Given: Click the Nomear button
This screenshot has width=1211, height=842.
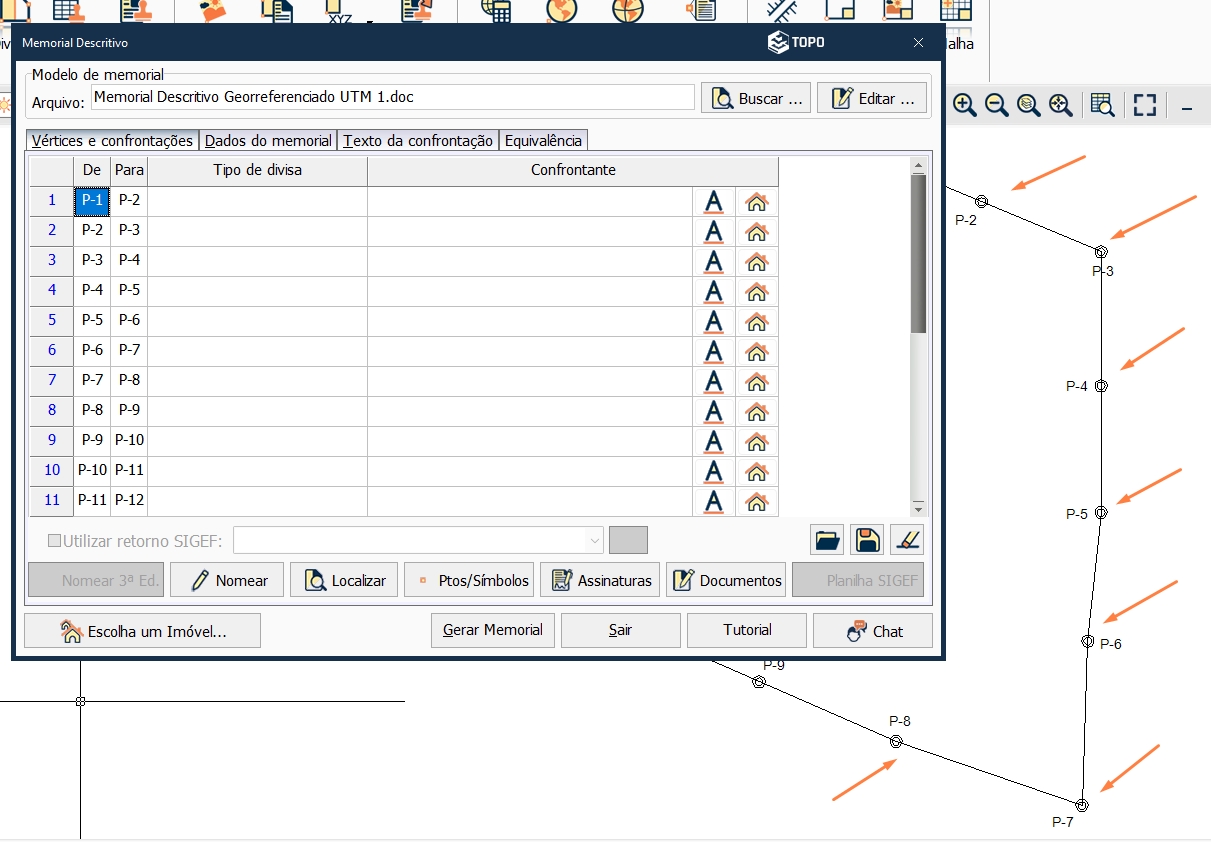Looking at the screenshot, I should tap(226, 579).
